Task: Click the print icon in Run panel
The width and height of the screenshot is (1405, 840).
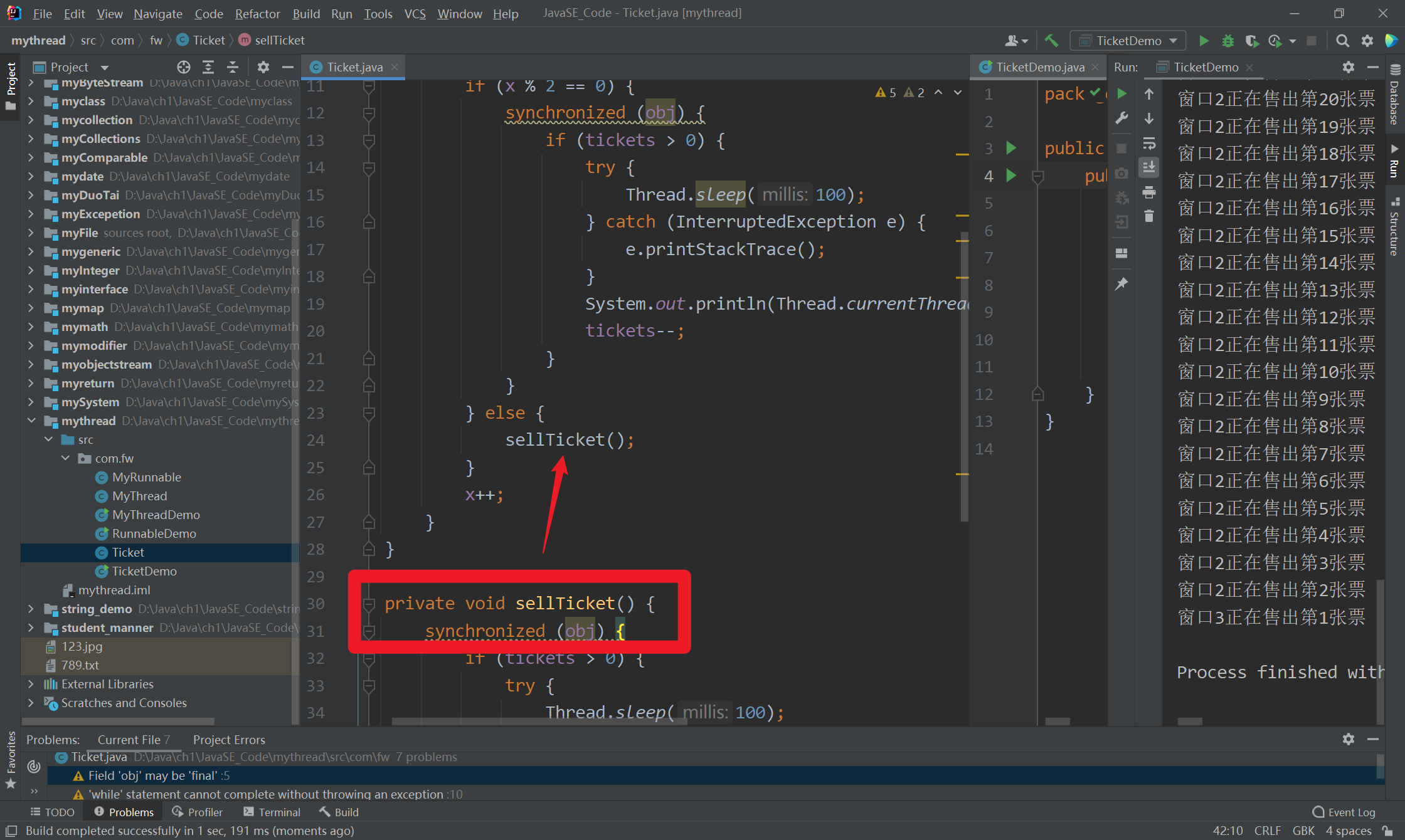Action: point(1149,192)
